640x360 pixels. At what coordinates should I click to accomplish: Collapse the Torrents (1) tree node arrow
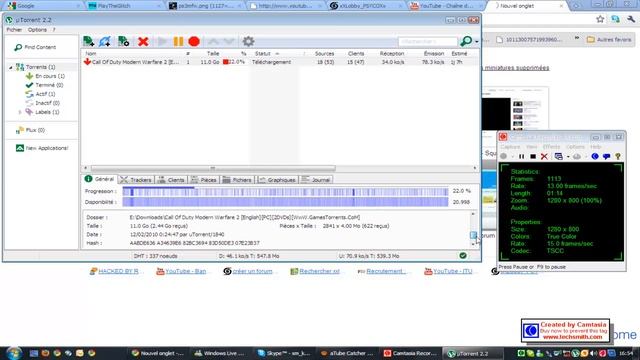point(11,67)
